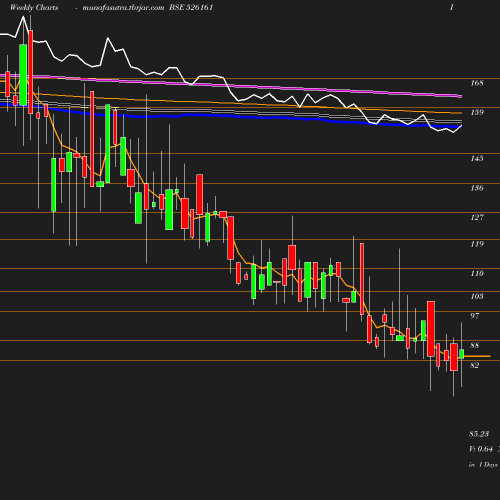
Task: Click the 145 price axis label
Action: (x=477, y=158)
